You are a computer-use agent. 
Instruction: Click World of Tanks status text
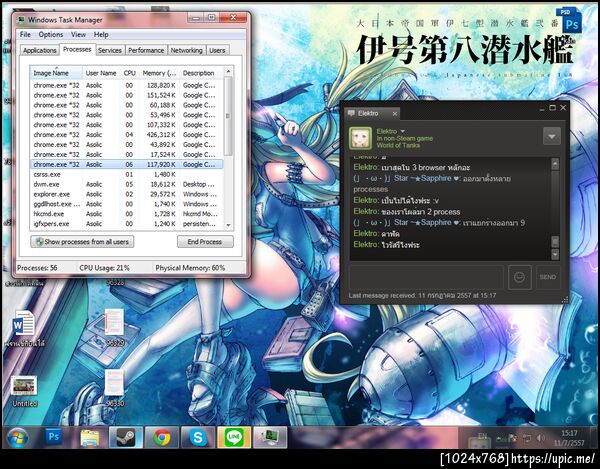398,145
